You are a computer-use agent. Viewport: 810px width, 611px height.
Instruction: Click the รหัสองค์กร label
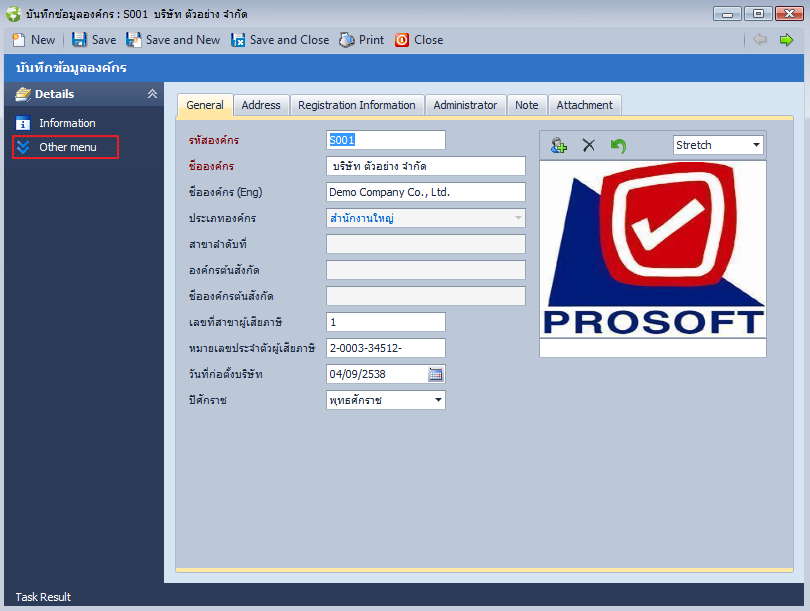[214, 140]
